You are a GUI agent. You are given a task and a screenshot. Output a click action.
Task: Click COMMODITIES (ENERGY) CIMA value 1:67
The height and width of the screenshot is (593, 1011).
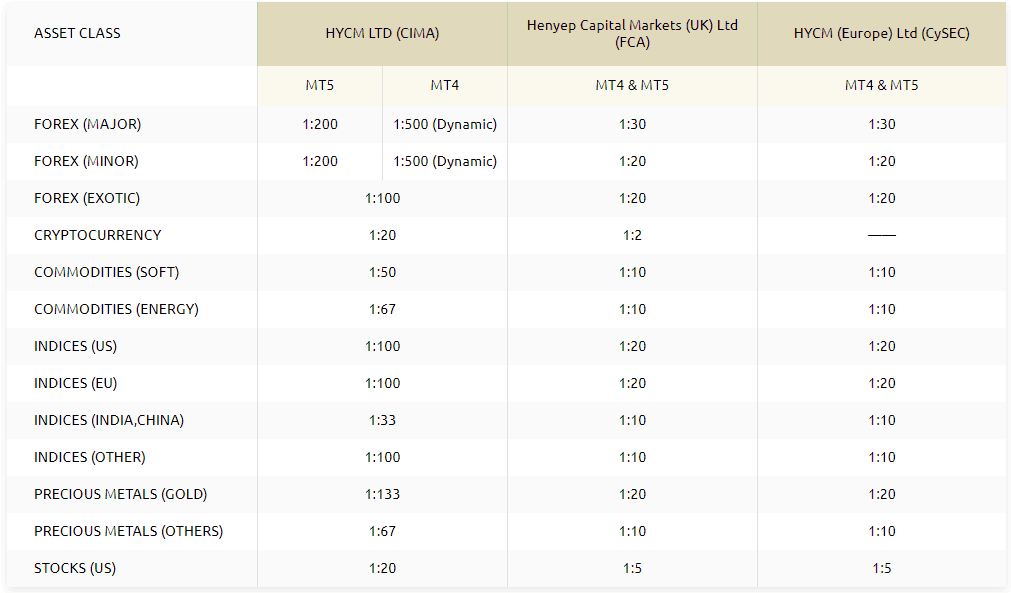pos(382,309)
